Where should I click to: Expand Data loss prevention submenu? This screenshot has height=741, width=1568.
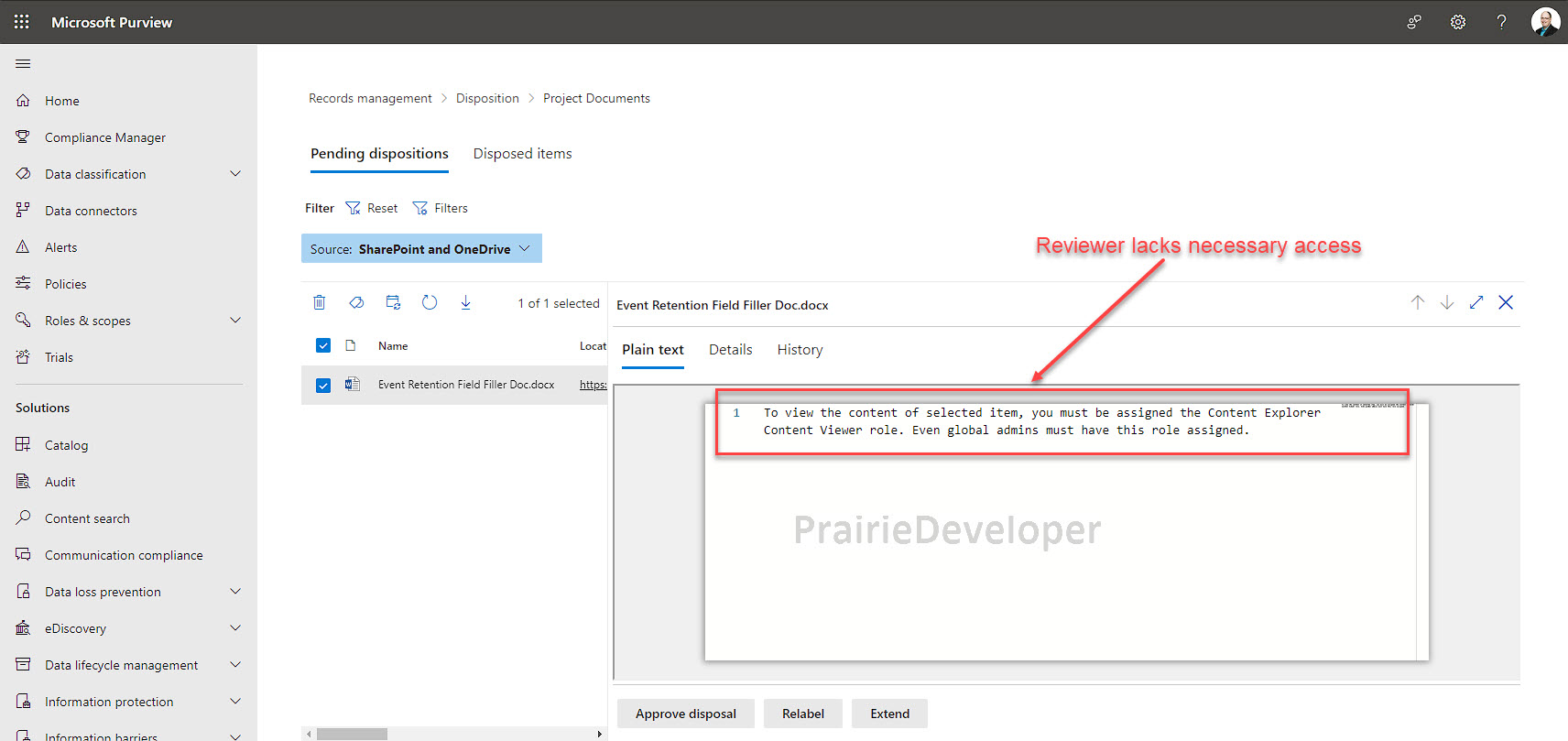point(235,592)
